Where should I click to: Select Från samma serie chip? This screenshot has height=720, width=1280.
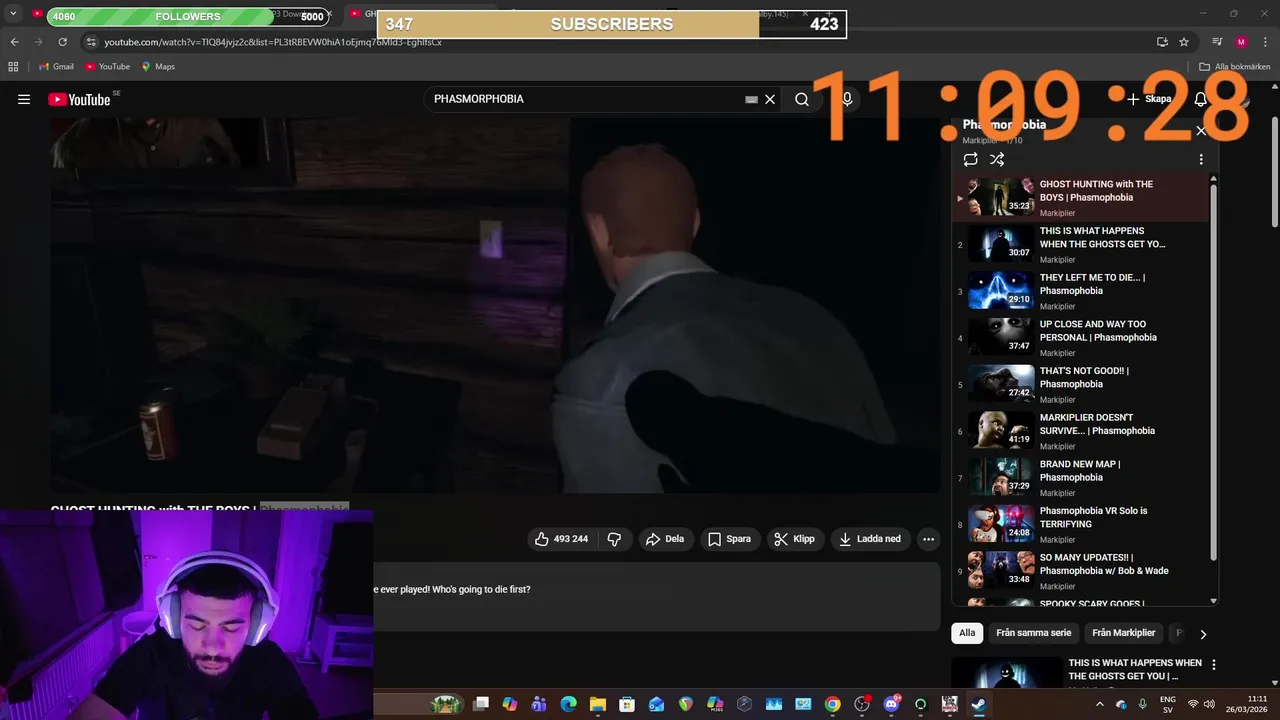point(1034,633)
